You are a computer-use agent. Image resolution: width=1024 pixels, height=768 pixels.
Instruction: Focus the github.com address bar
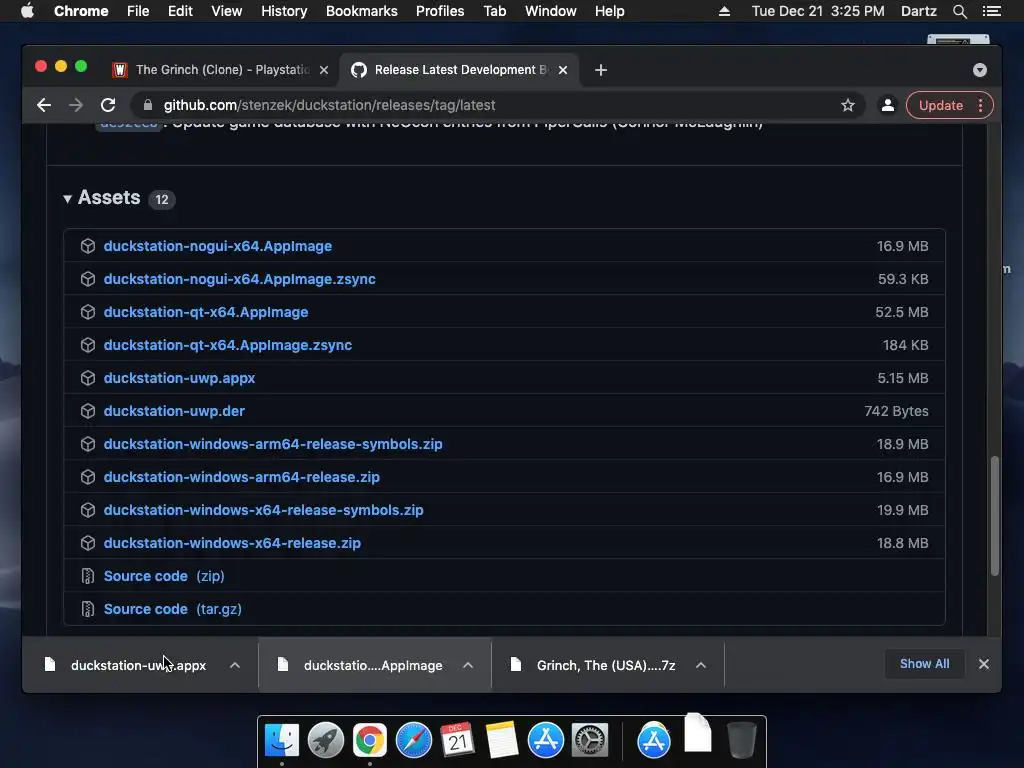coord(496,105)
